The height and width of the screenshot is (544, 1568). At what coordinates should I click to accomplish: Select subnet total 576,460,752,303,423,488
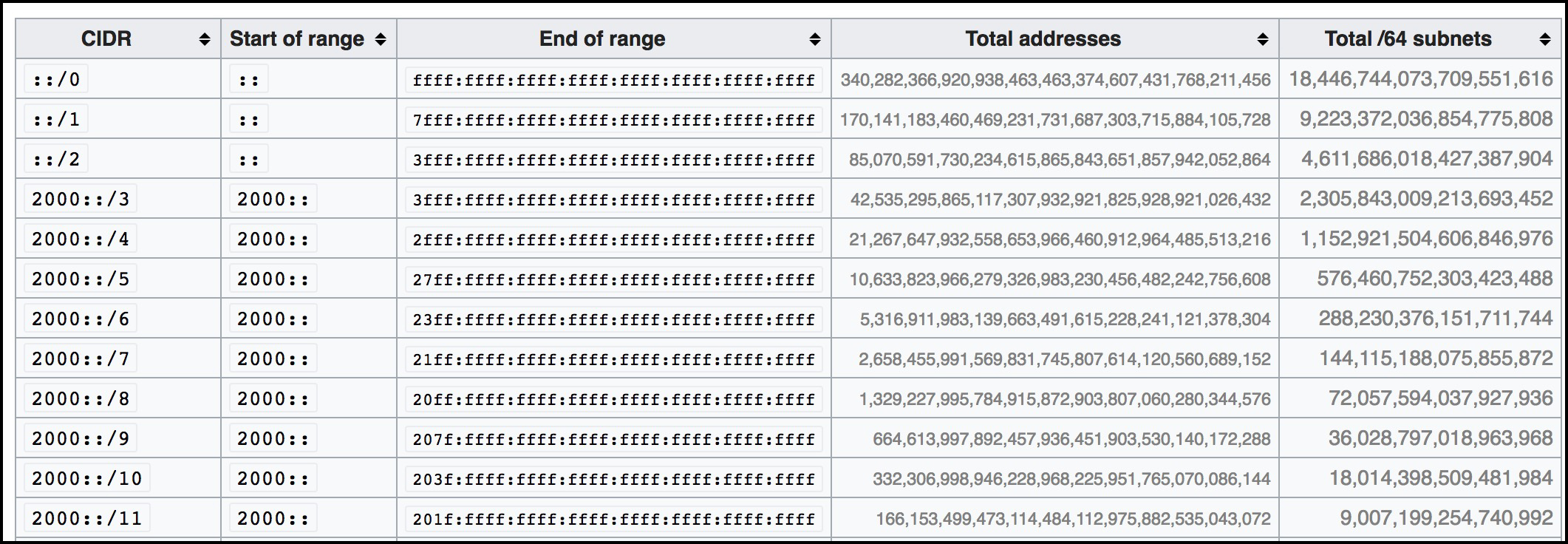click(1435, 279)
